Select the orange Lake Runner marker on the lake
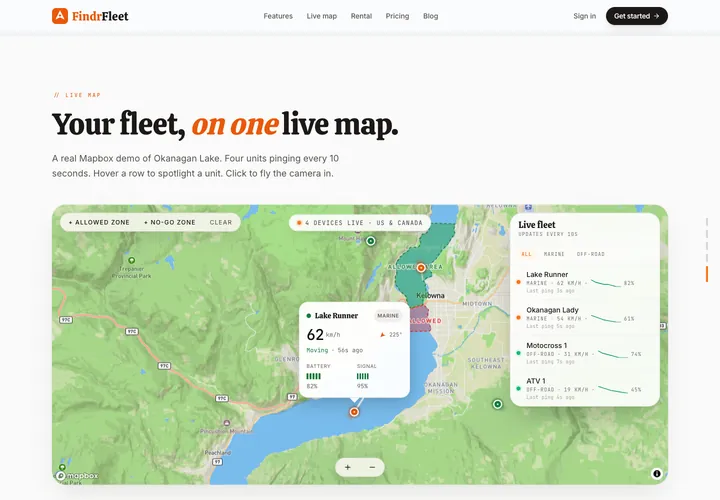 pos(354,412)
